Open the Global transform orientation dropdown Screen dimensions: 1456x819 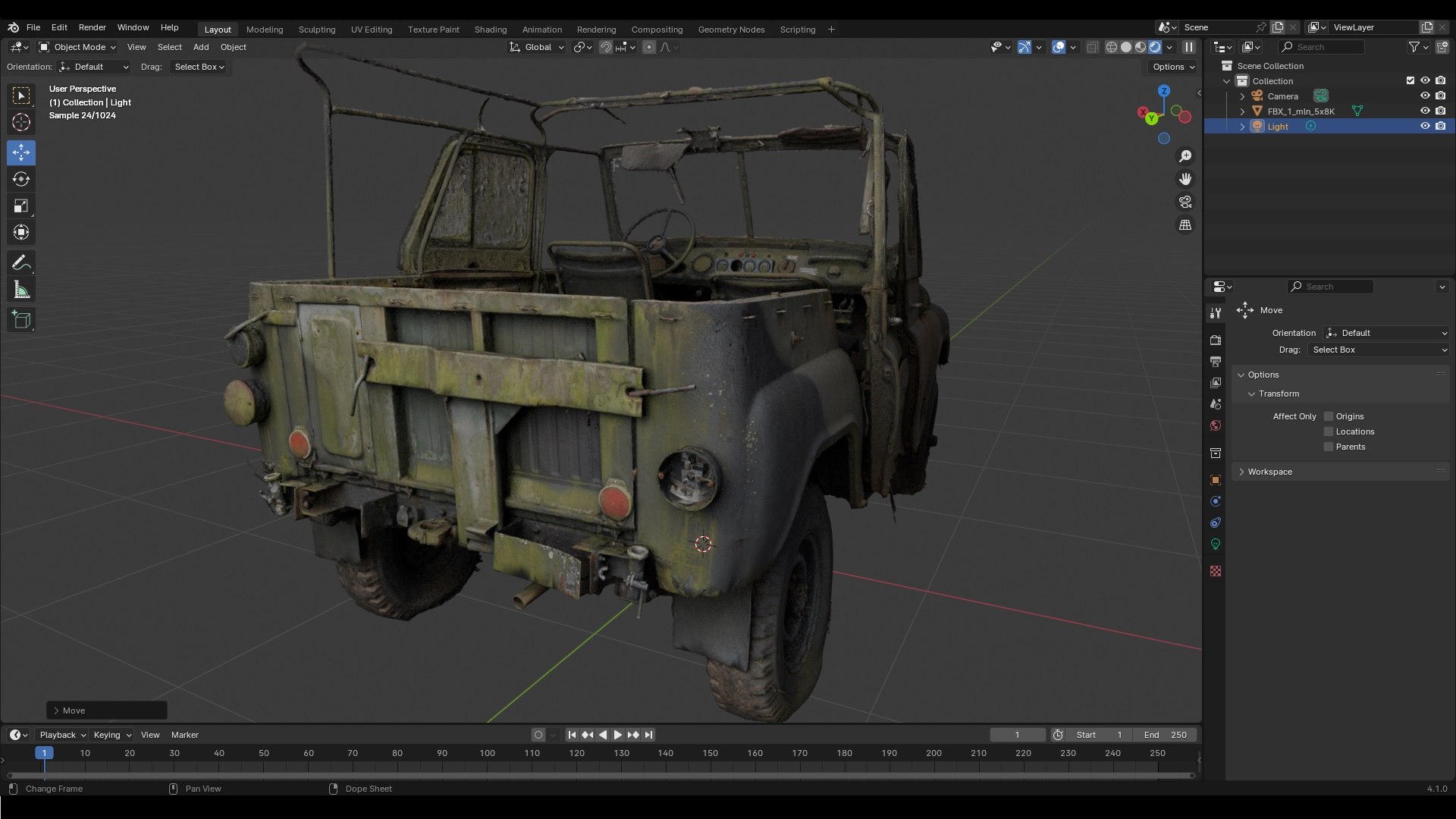[x=537, y=47]
